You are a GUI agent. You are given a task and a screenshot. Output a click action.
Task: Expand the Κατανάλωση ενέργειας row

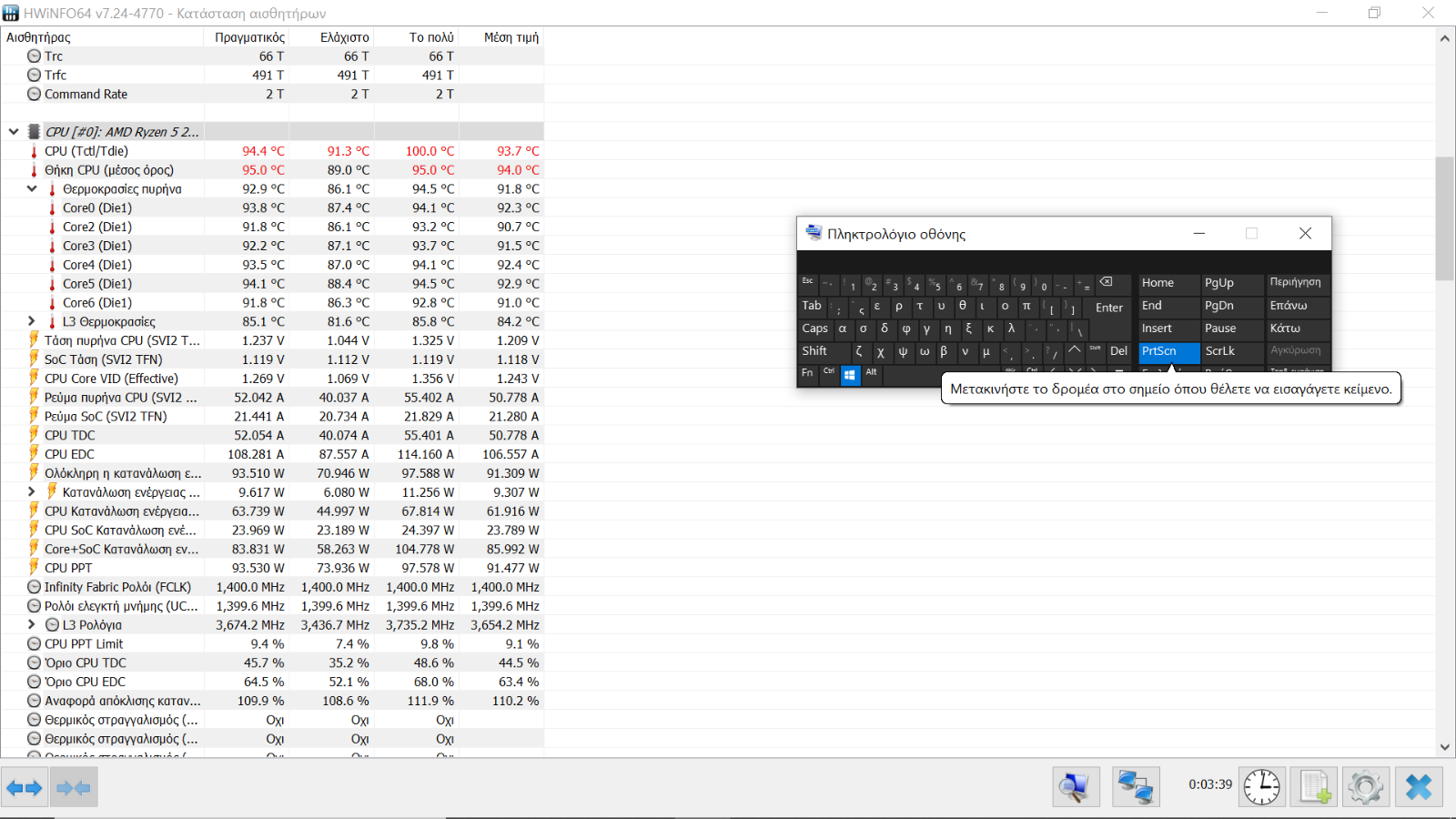tap(32, 492)
